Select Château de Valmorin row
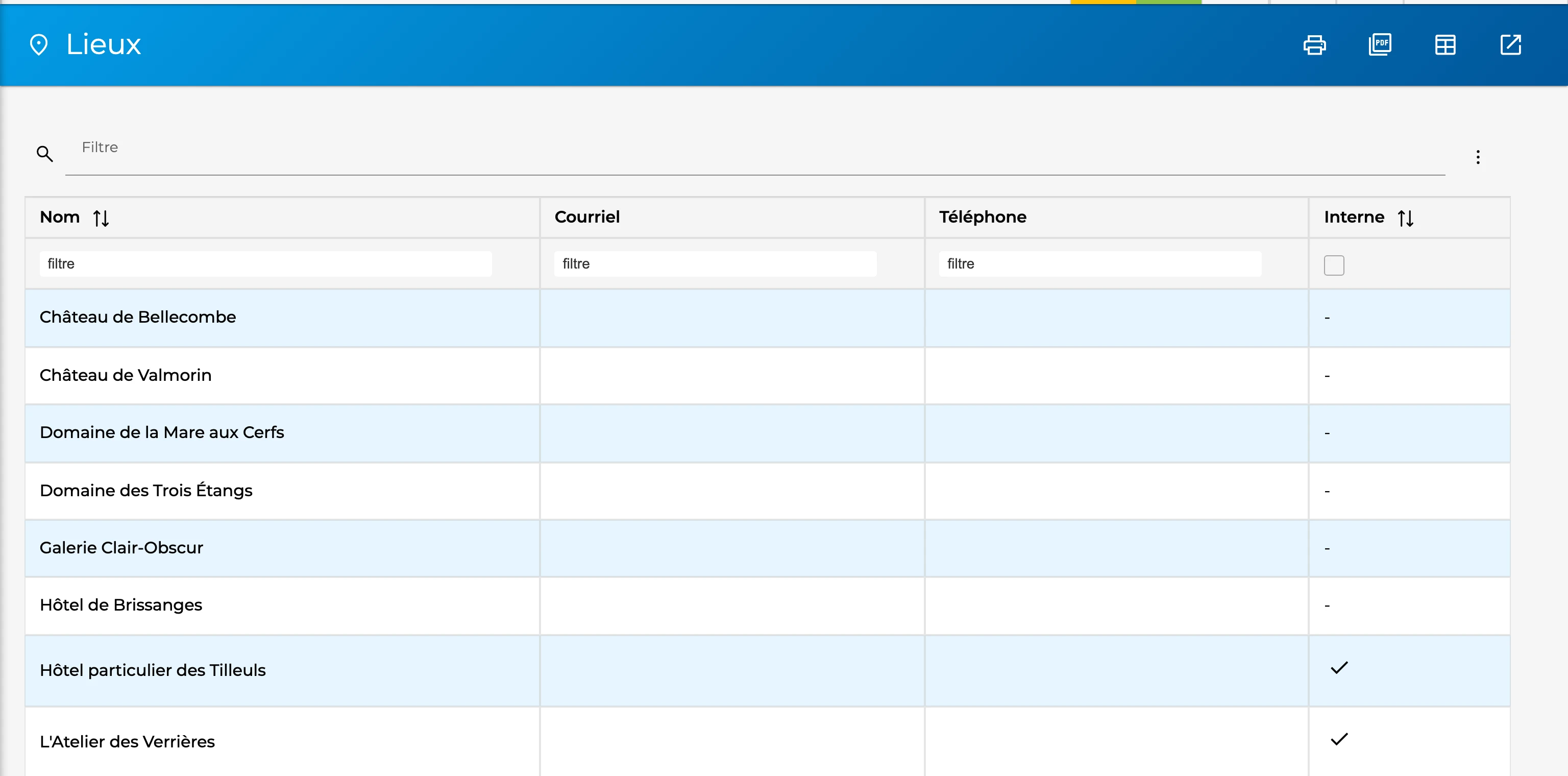Screen dimensions: 1568x776 point(768,376)
